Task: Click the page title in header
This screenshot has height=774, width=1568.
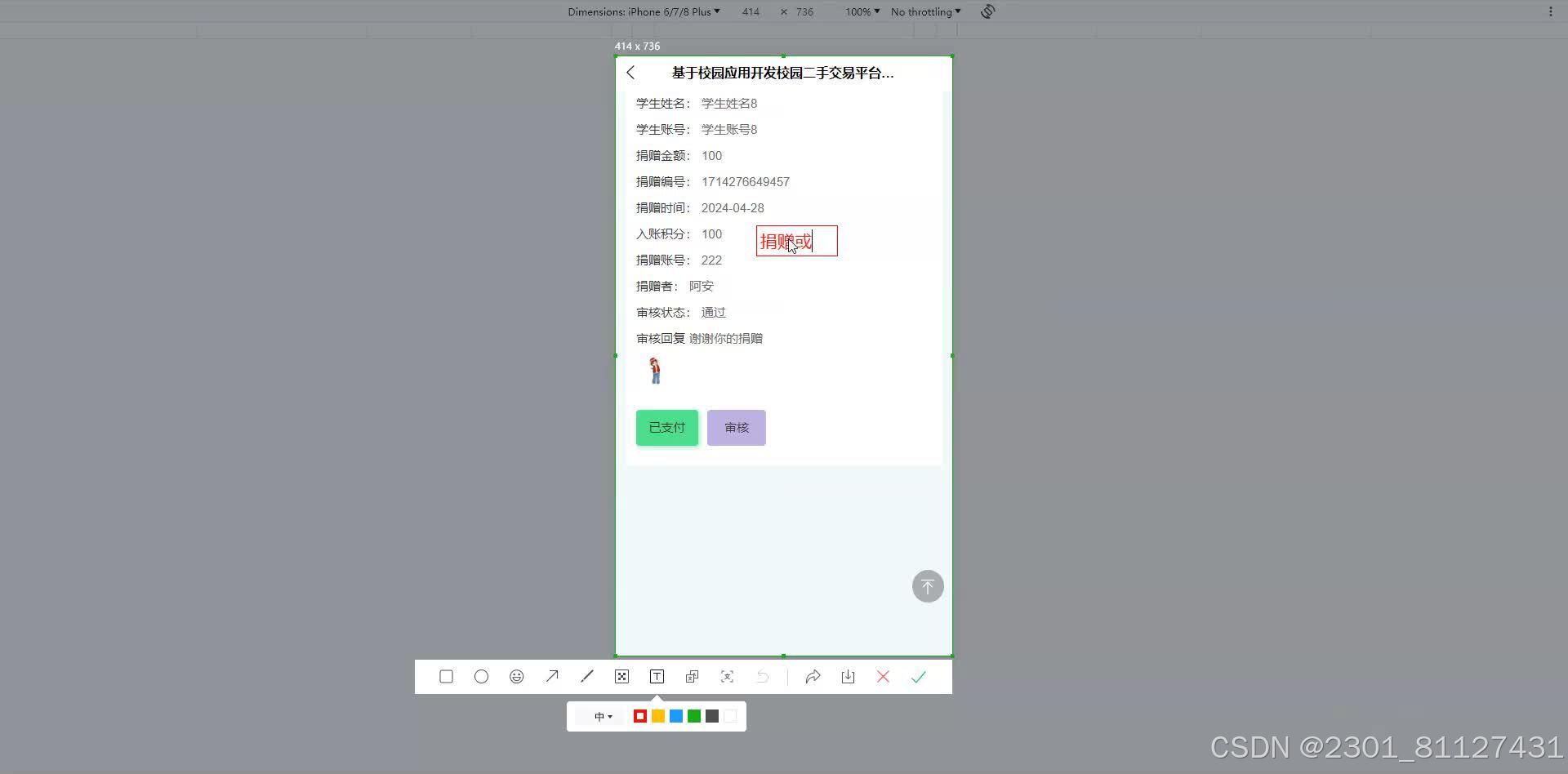Action: click(783, 73)
